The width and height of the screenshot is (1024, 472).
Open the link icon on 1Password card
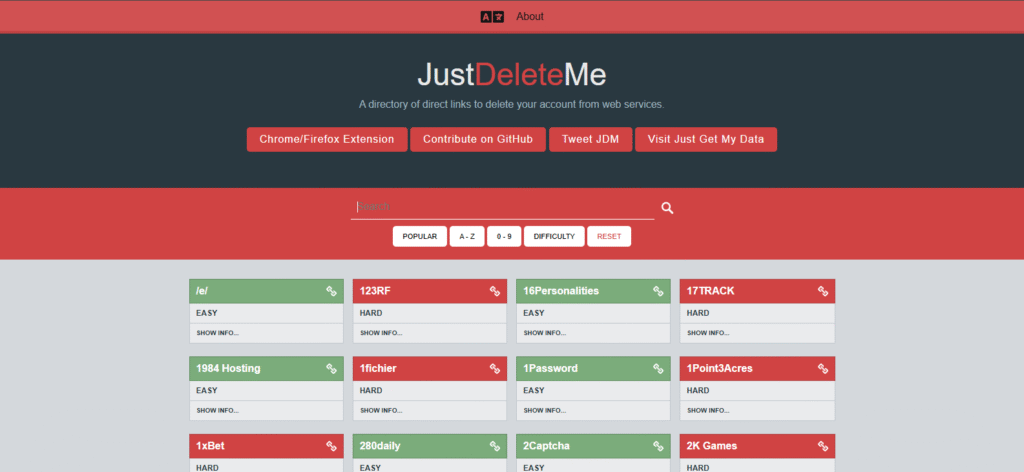tap(658, 368)
